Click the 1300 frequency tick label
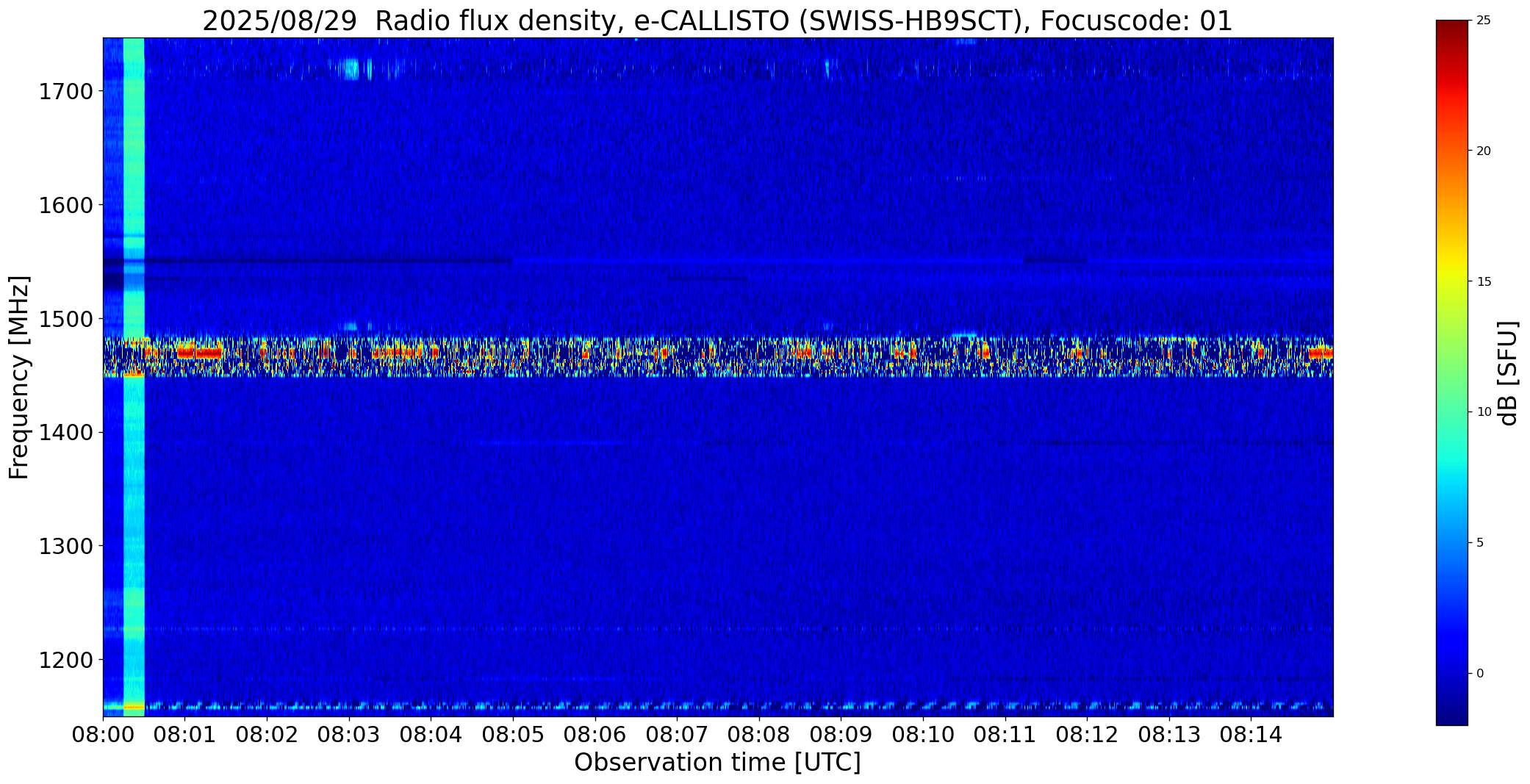1530x784 pixels. point(65,546)
